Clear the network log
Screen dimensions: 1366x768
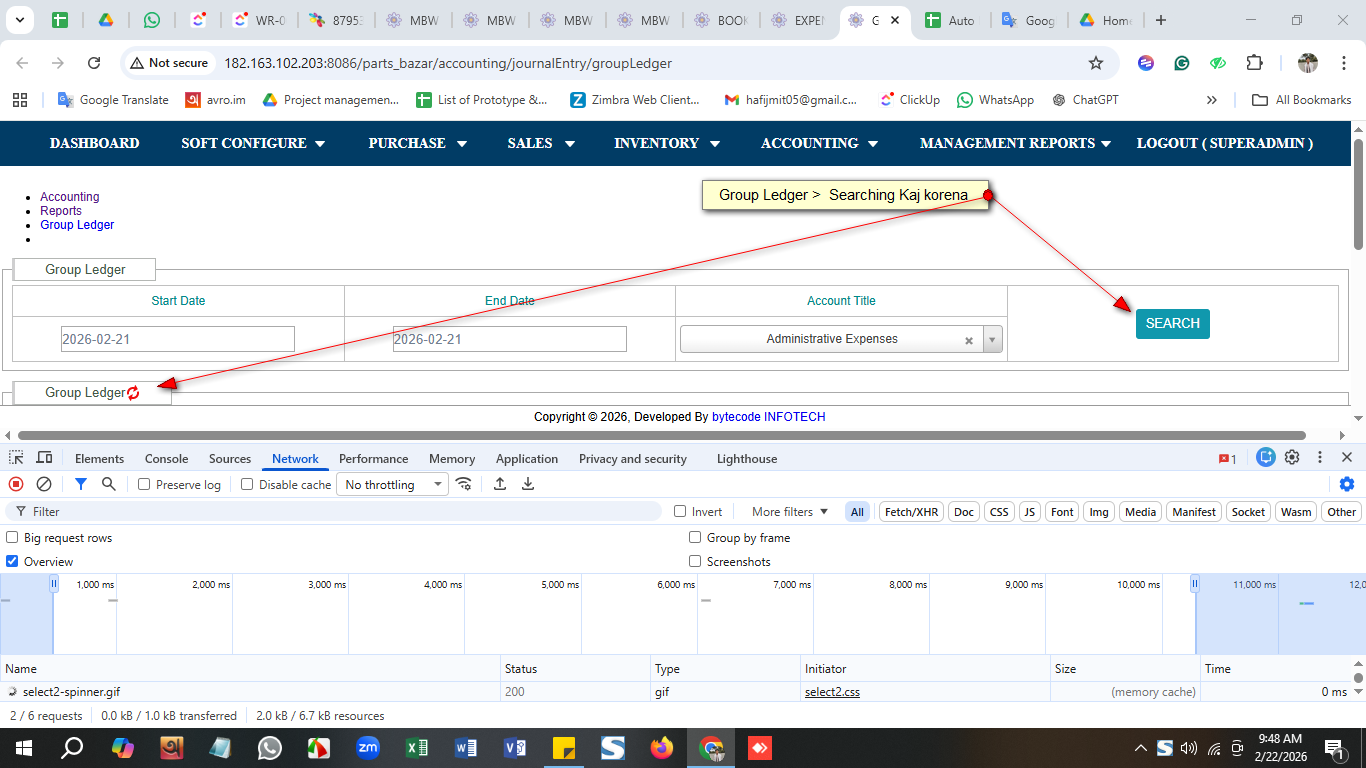pos(44,484)
